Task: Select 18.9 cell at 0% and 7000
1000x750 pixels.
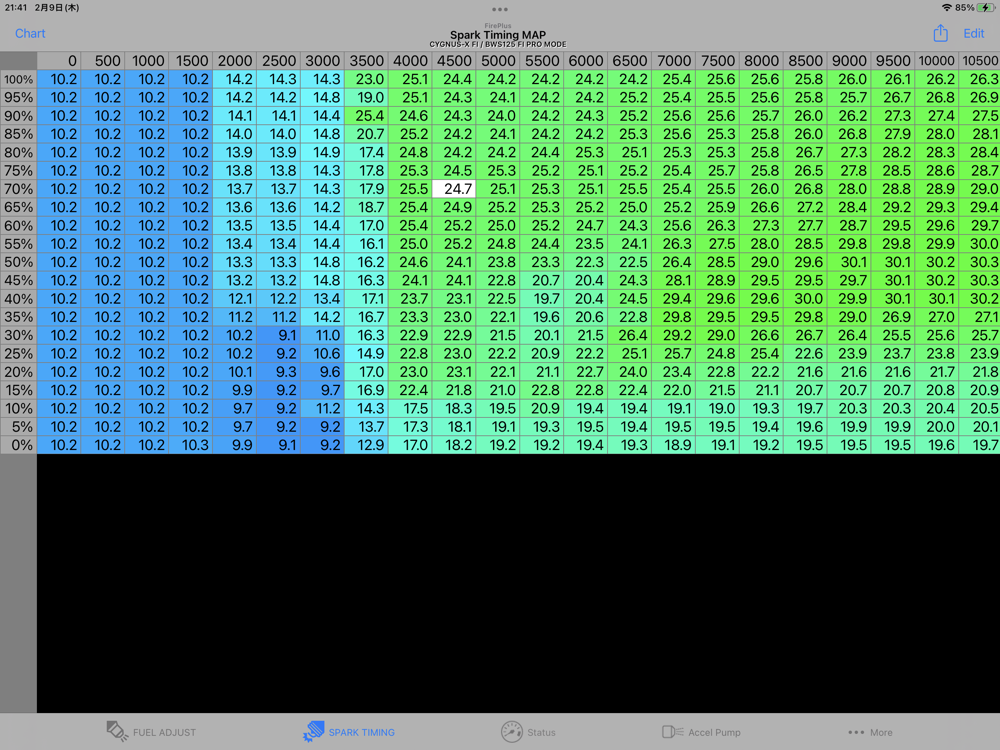Action: click(x=673, y=445)
